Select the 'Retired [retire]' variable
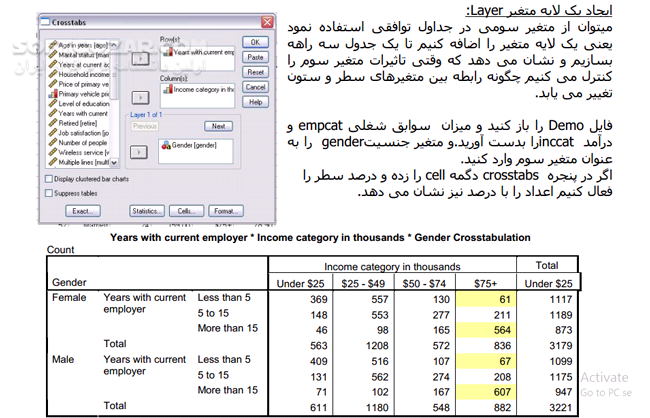The width and height of the screenshot is (650, 418). pos(73,123)
